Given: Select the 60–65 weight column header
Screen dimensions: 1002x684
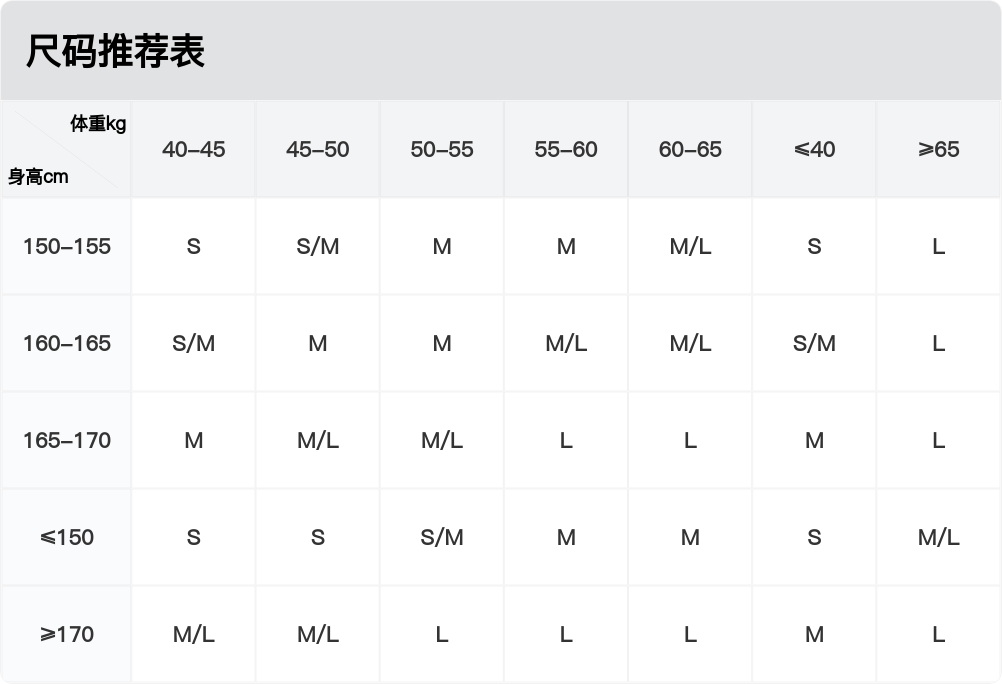Looking at the screenshot, I should tap(690, 149).
